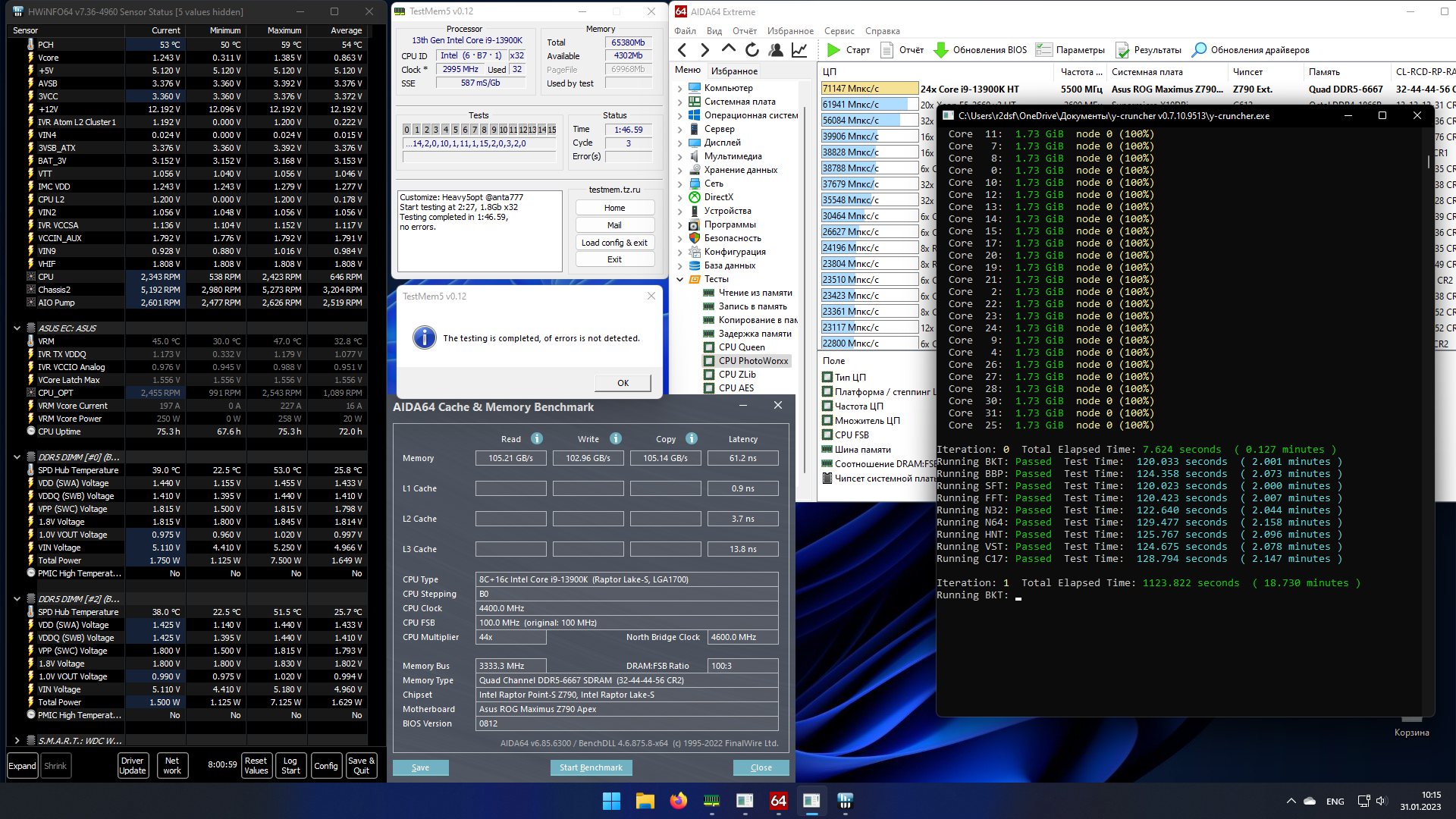The width and height of the screenshot is (1456, 819).
Task: Click the BIOS updates green download arrow
Action: point(941,50)
